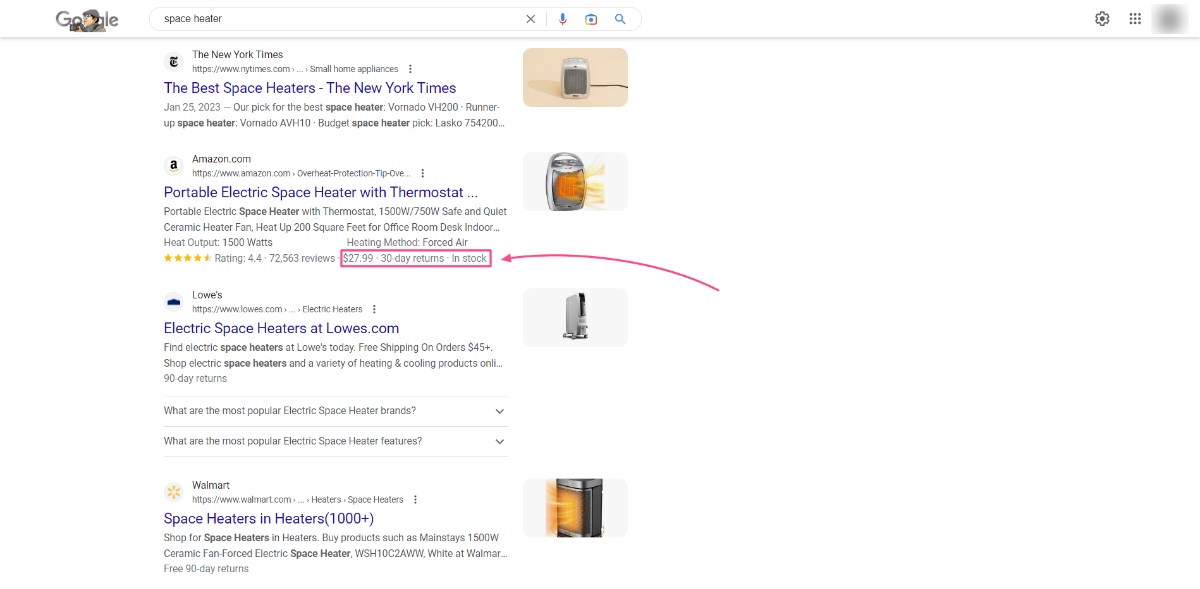This screenshot has height=589, width=1200.
Task: Click the 'Lowe's' site name
Action: point(207,295)
